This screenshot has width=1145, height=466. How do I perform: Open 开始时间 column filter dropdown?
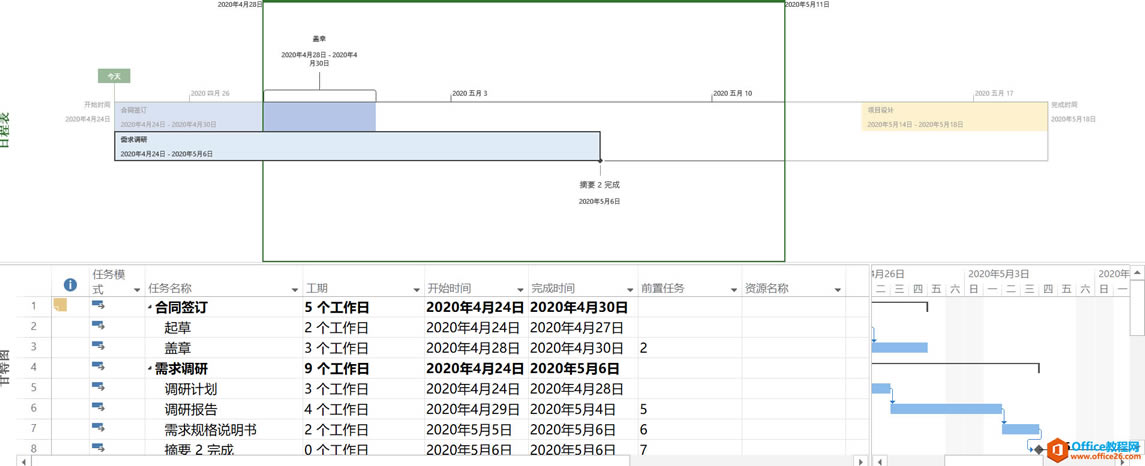pyautogui.click(x=521, y=290)
